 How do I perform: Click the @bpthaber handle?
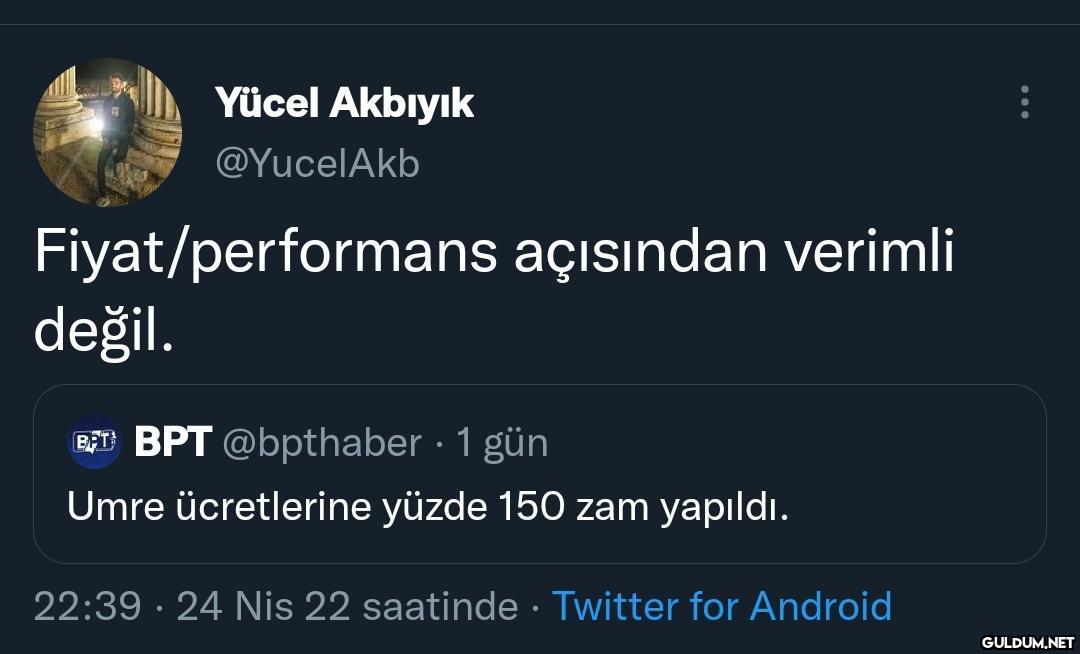click(321, 442)
